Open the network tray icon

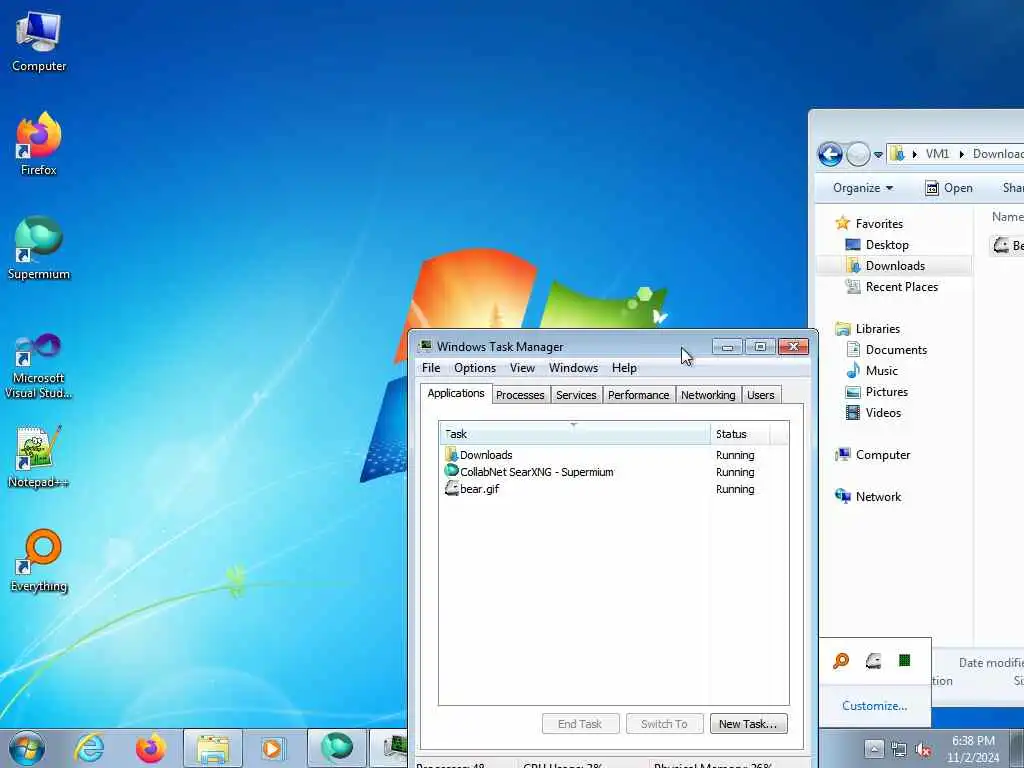(x=899, y=750)
